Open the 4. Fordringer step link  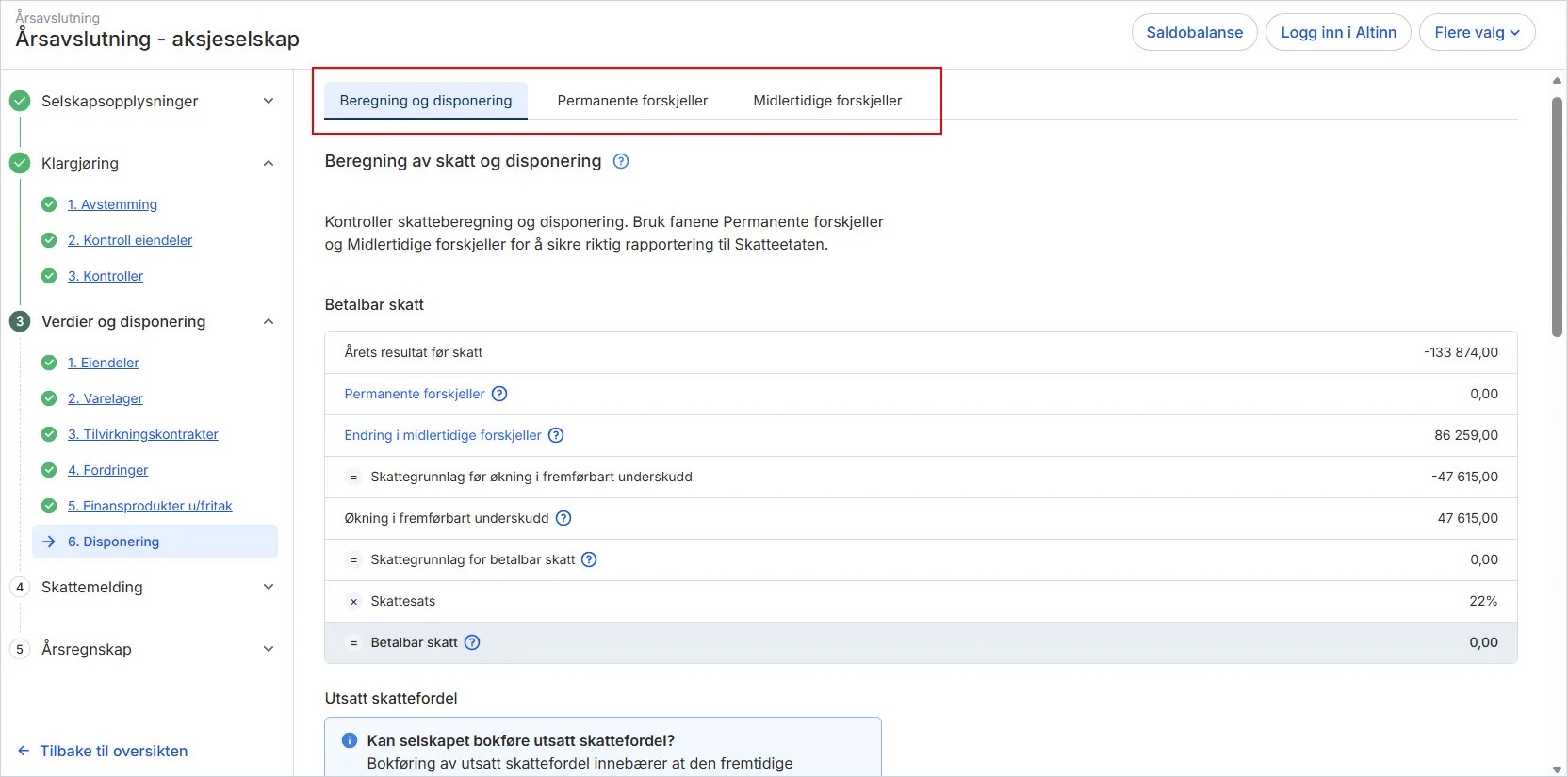click(107, 470)
